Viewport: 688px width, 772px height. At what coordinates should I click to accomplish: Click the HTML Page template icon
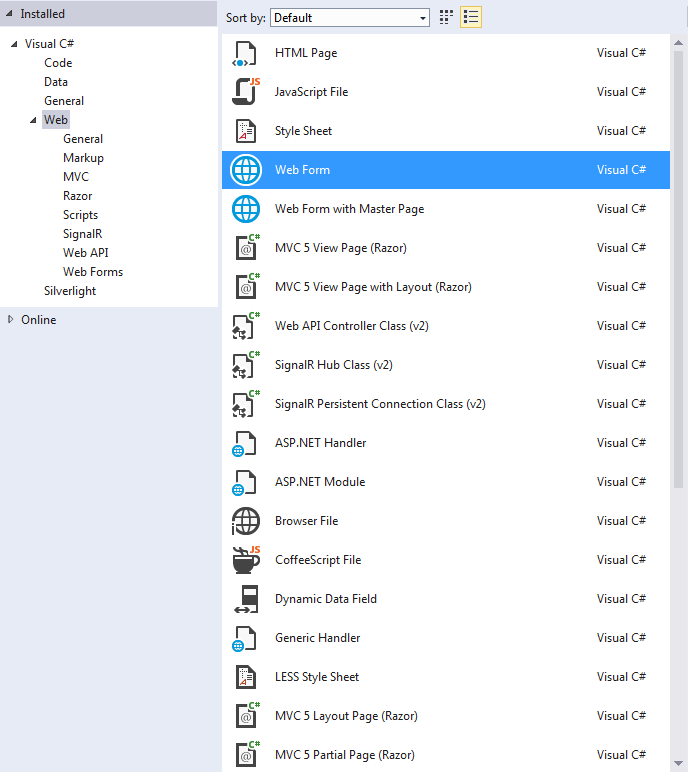(245, 53)
